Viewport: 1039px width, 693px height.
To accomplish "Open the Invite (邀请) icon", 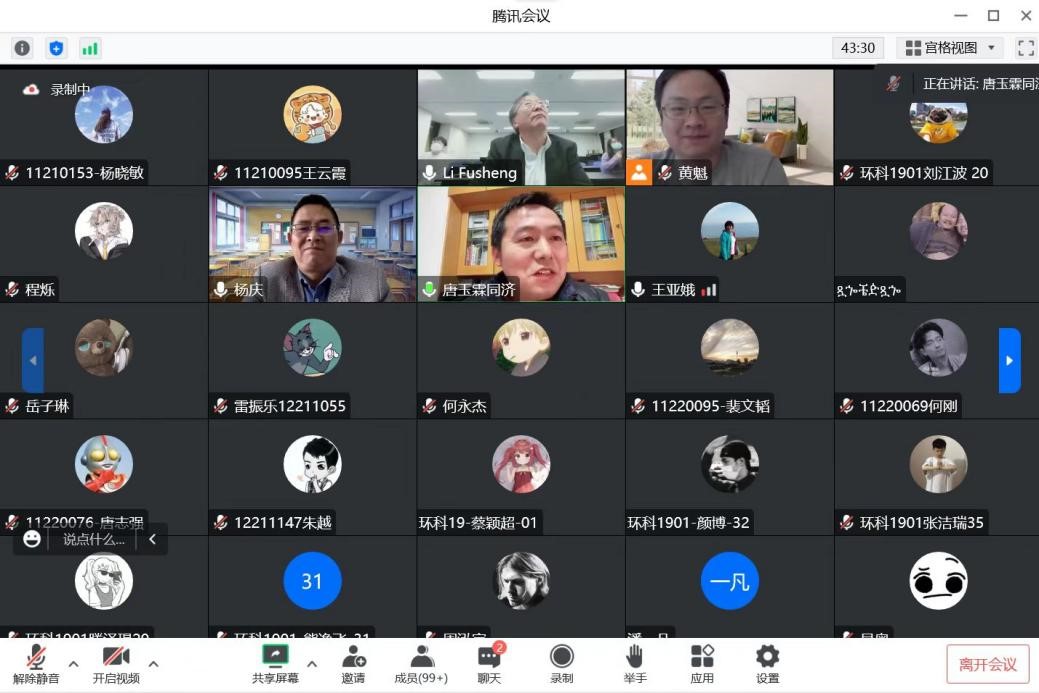I will tap(353, 664).
